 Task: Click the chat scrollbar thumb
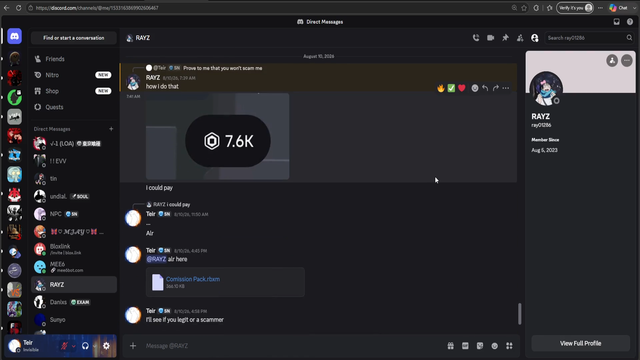(x=520, y=313)
